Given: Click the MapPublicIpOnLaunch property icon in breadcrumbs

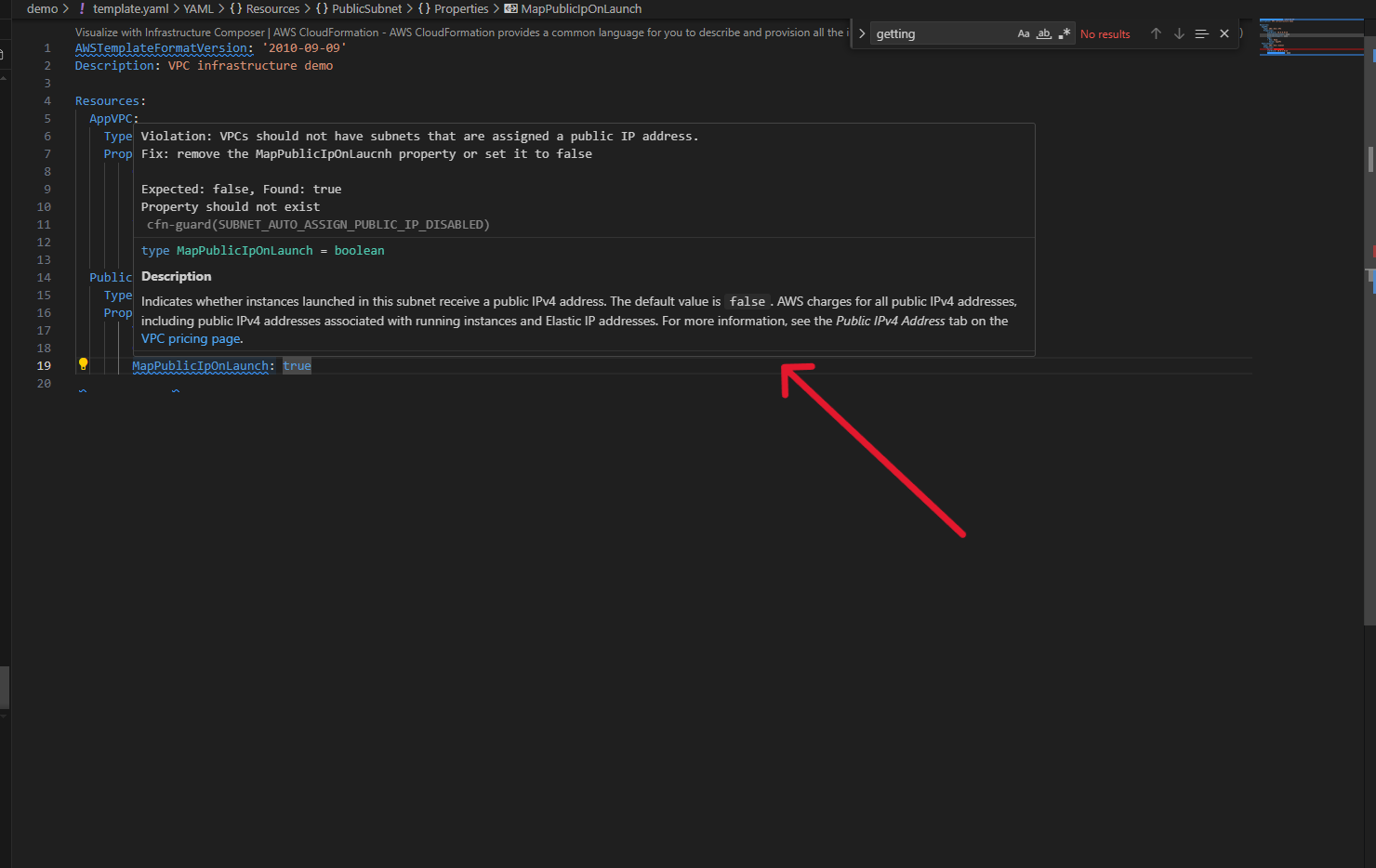Looking at the screenshot, I should tap(509, 8).
